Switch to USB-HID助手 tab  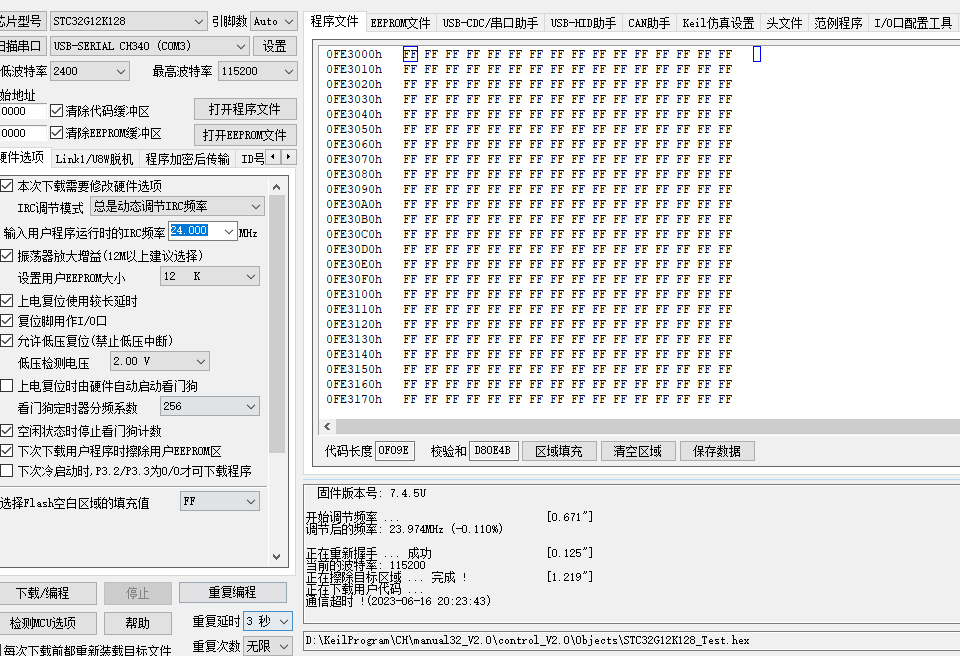pos(583,23)
